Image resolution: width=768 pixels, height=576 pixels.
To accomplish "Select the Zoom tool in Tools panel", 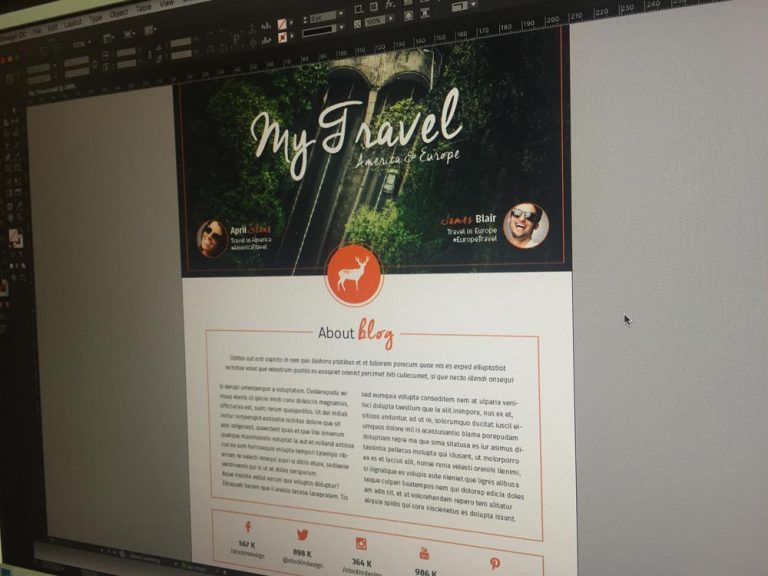I will click(20, 216).
